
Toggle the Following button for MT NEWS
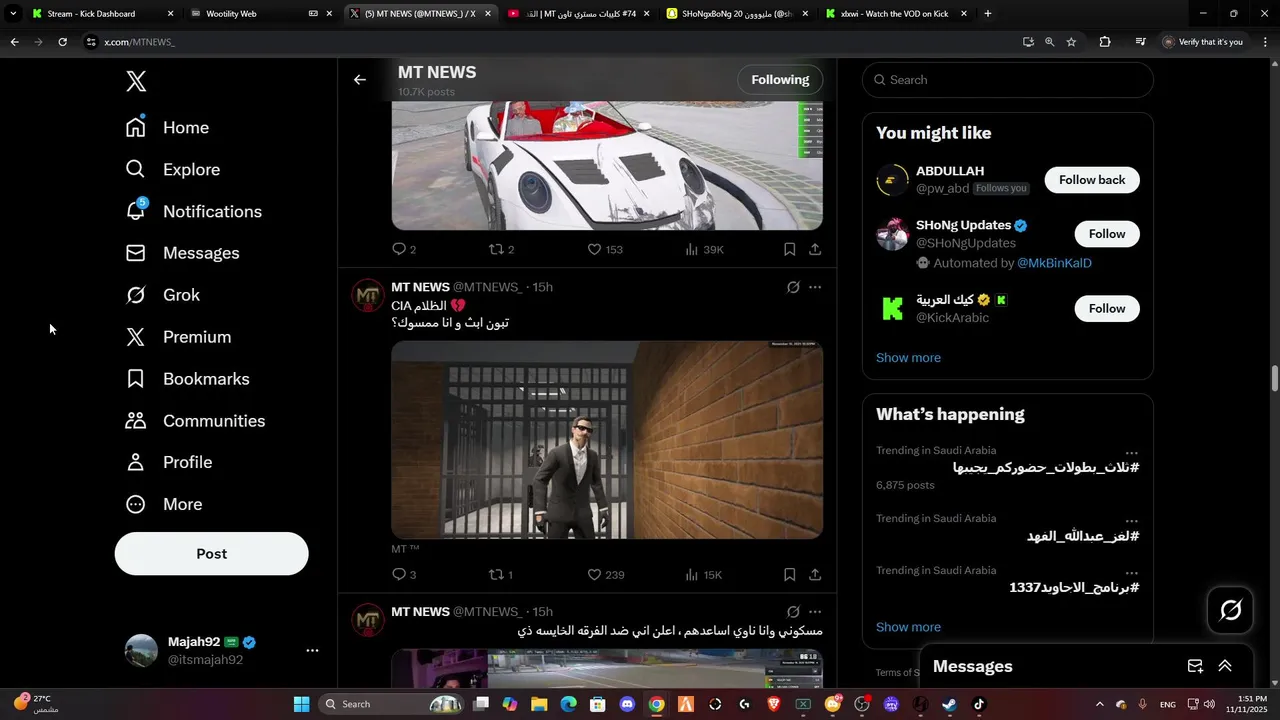click(780, 80)
